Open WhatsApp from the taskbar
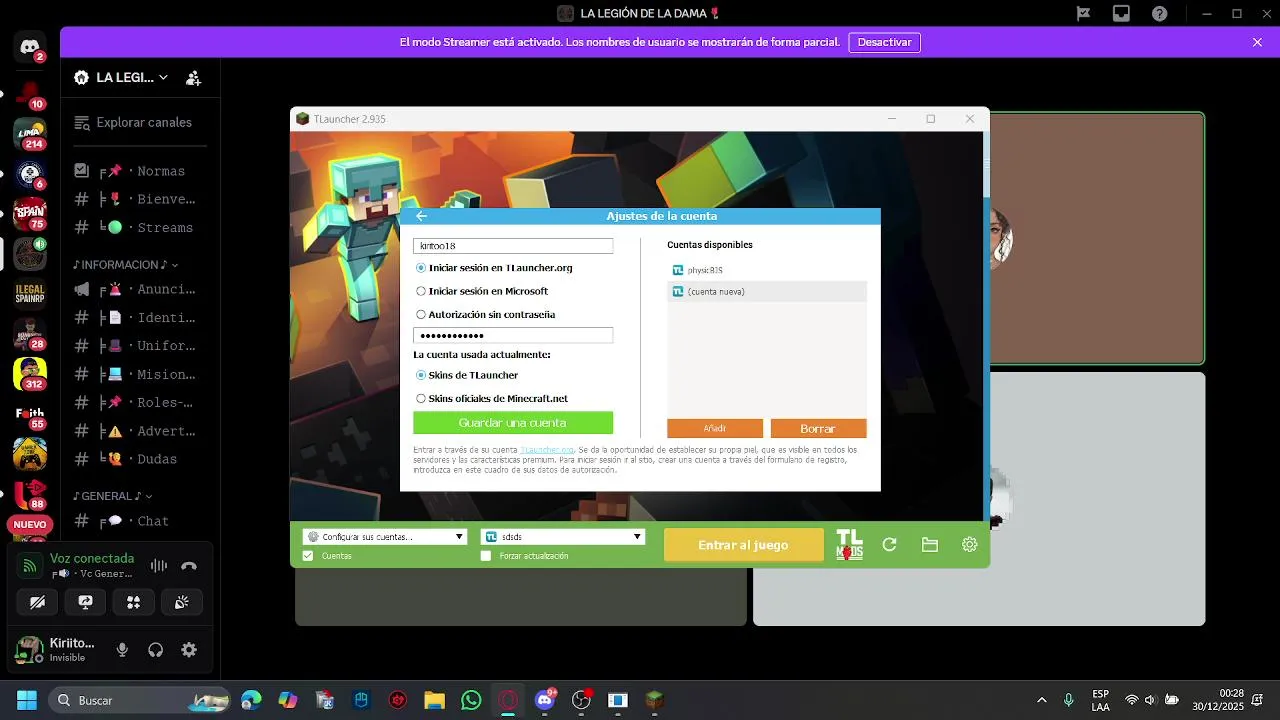Viewport: 1280px width, 720px height. click(x=471, y=700)
